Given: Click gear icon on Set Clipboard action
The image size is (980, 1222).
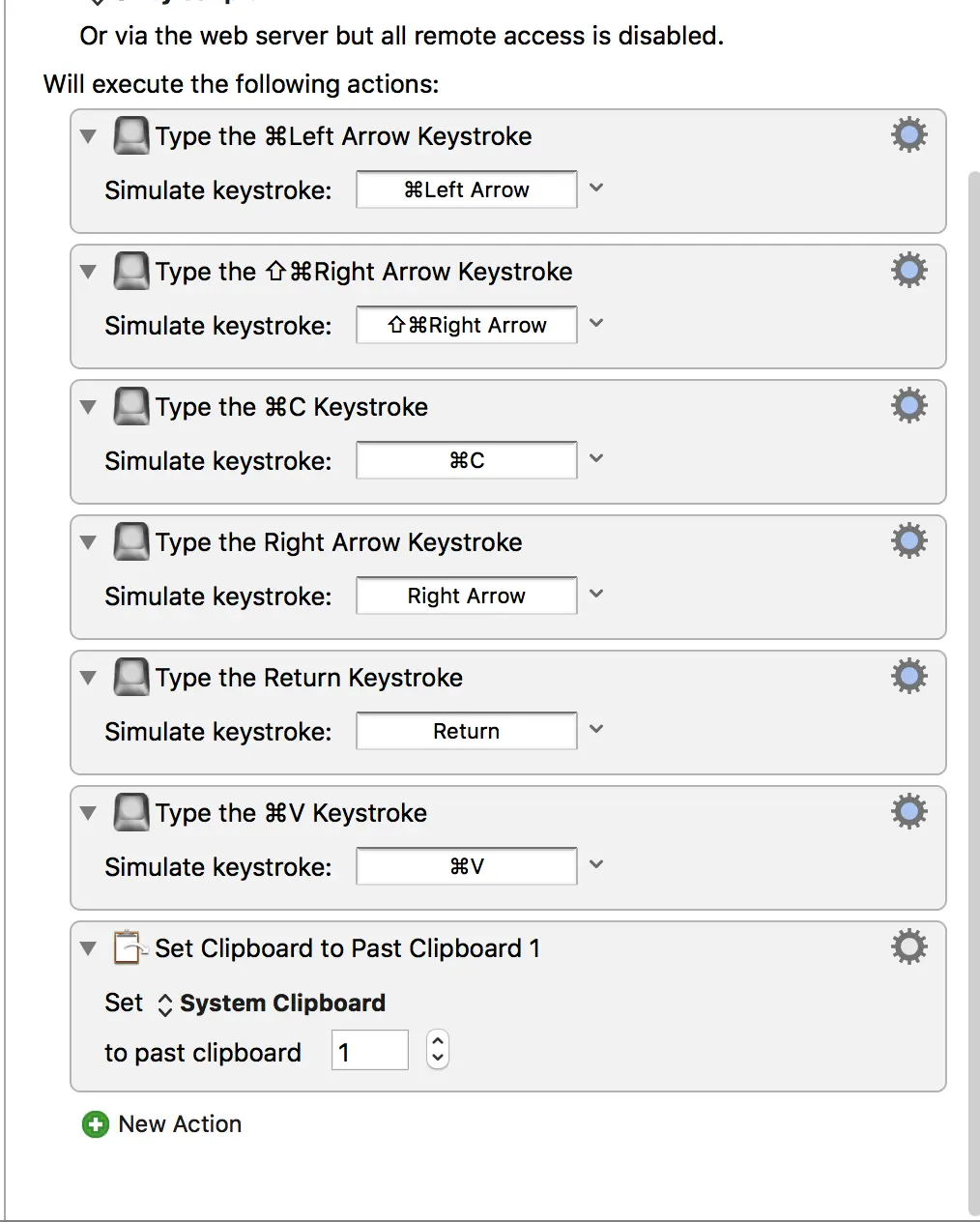Looking at the screenshot, I should [x=908, y=947].
